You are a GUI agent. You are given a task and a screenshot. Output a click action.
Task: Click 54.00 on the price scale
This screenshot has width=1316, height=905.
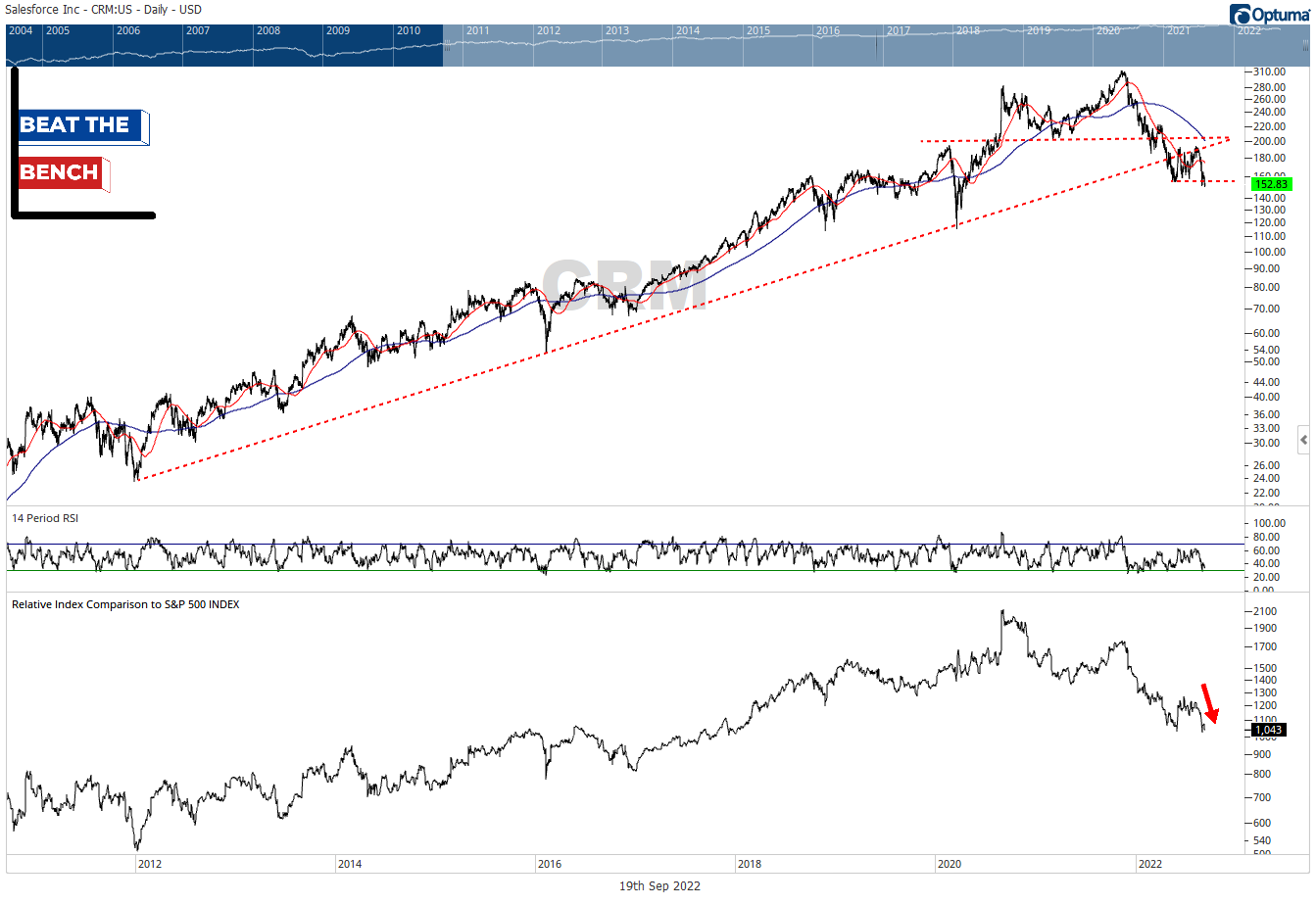[x=1266, y=350]
